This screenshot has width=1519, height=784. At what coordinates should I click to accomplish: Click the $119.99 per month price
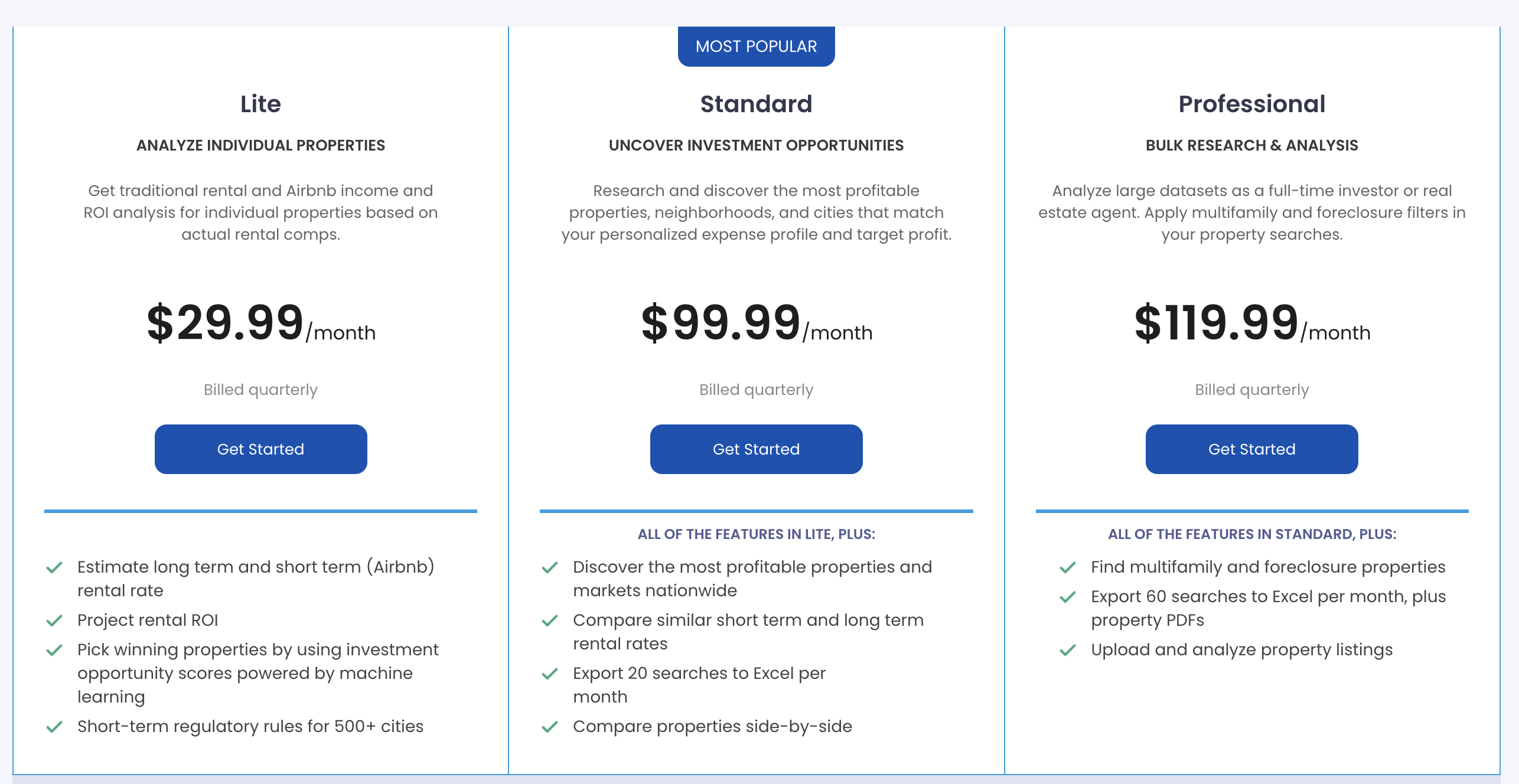pyautogui.click(x=1251, y=323)
